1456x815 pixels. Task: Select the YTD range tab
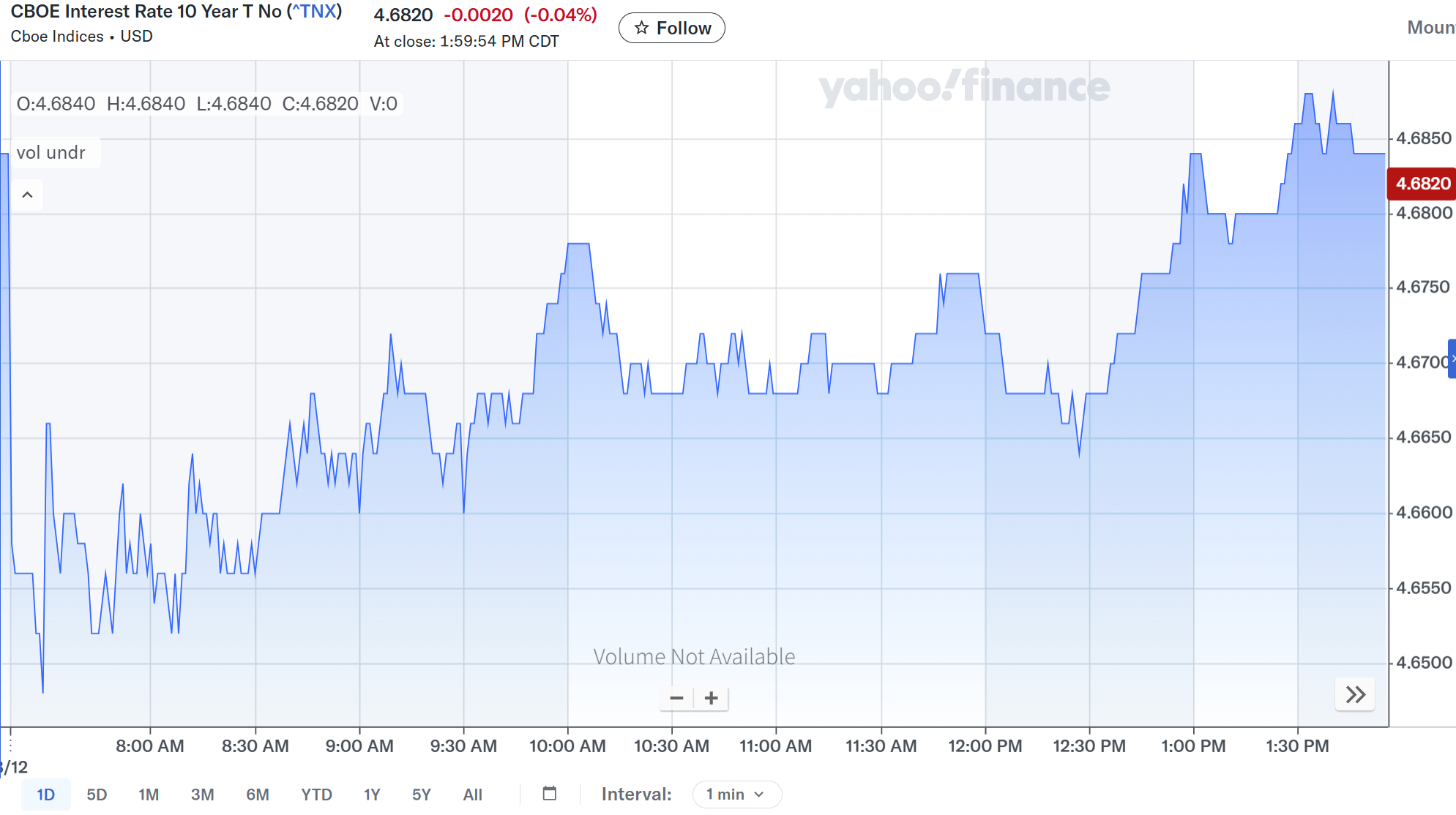(316, 795)
